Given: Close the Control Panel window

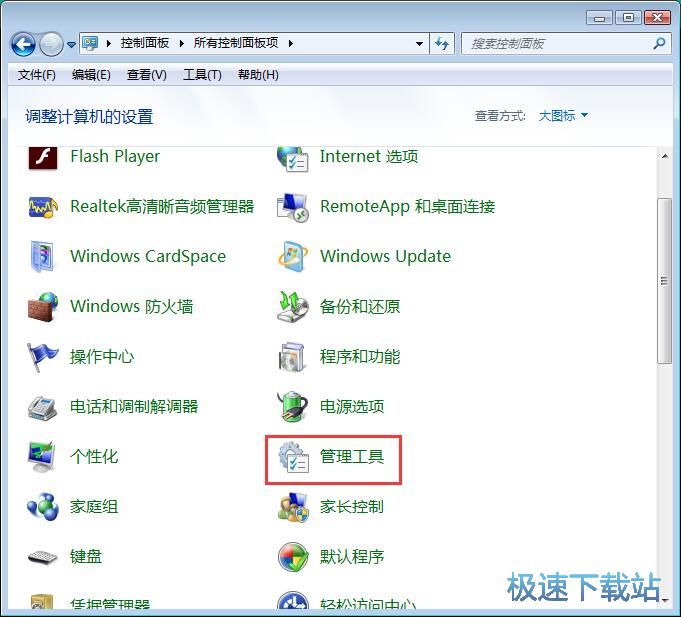Looking at the screenshot, I should 657,18.
